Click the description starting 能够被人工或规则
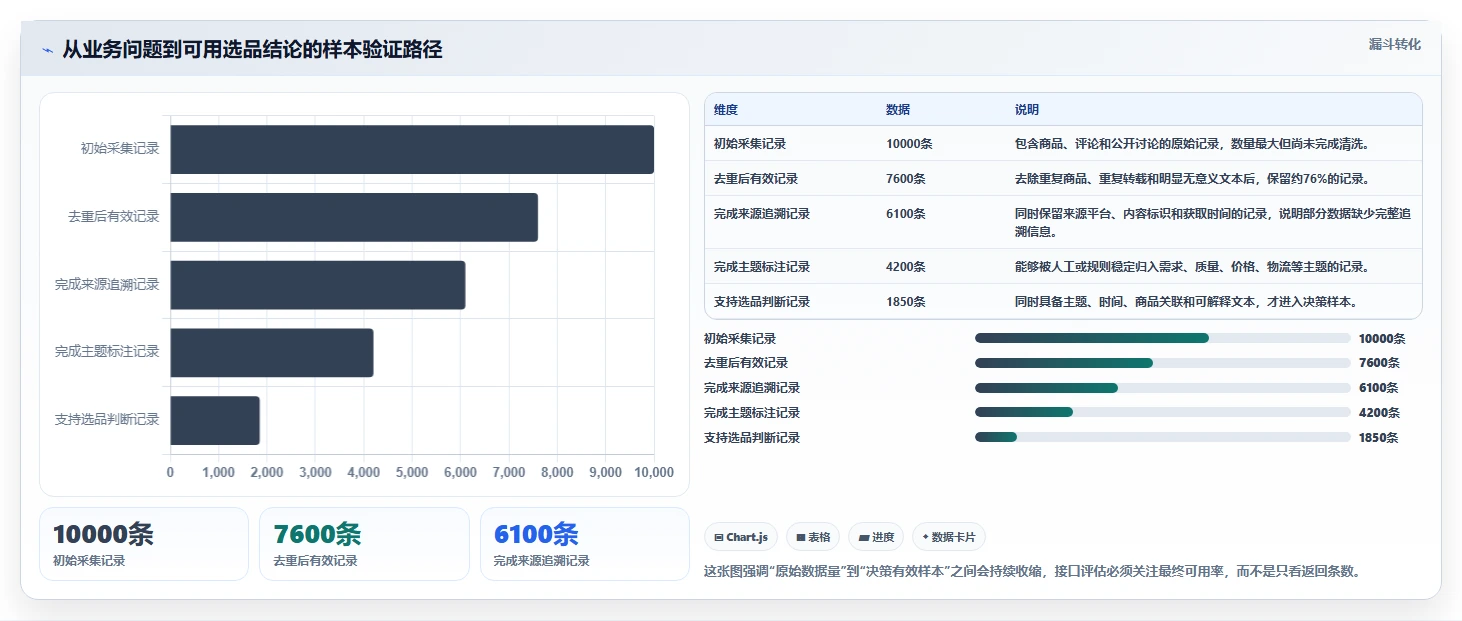Screen dimensions: 1462x621 1192,266
